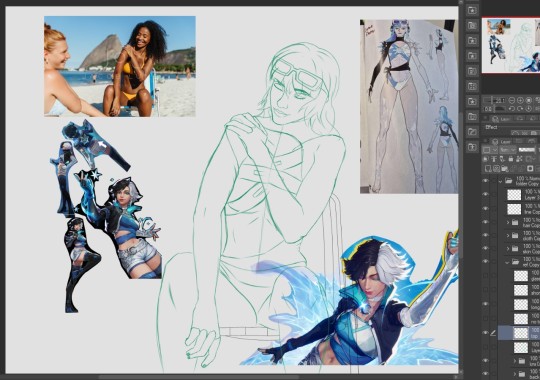Zoom in using Navigator plus icon

click(520, 100)
